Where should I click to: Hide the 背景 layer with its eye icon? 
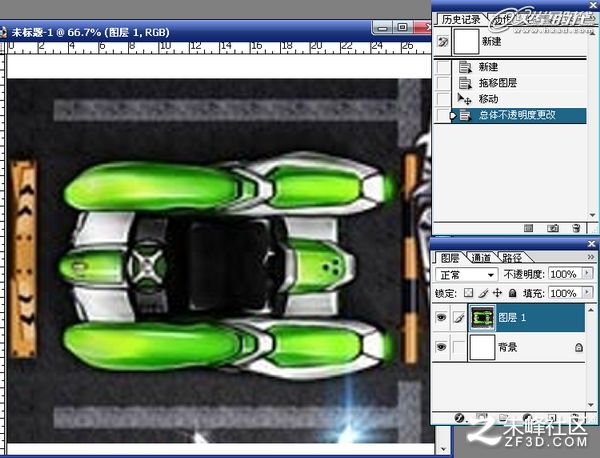(x=442, y=347)
